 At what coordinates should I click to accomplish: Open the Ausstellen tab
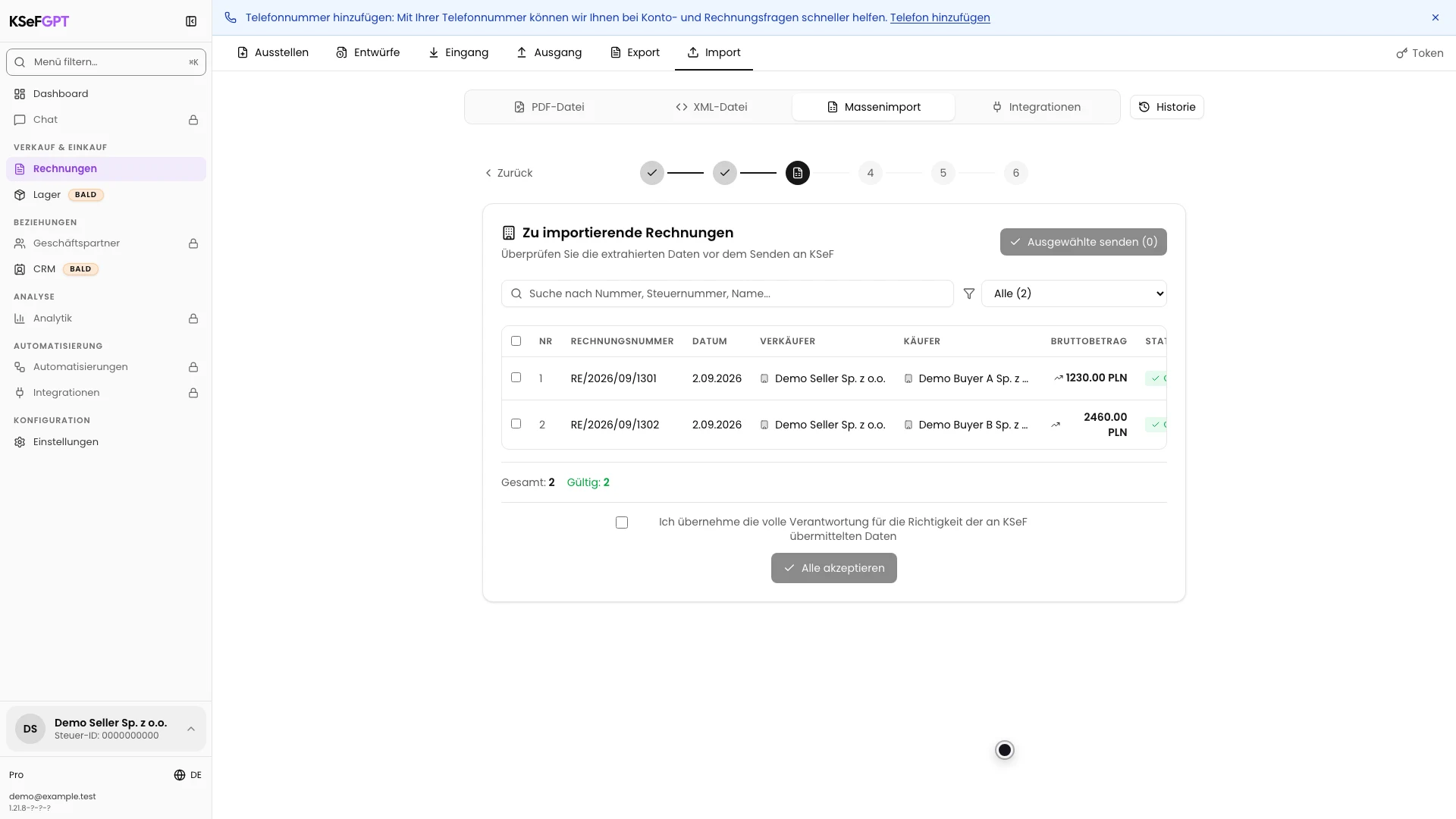pyautogui.click(x=273, y=52)
